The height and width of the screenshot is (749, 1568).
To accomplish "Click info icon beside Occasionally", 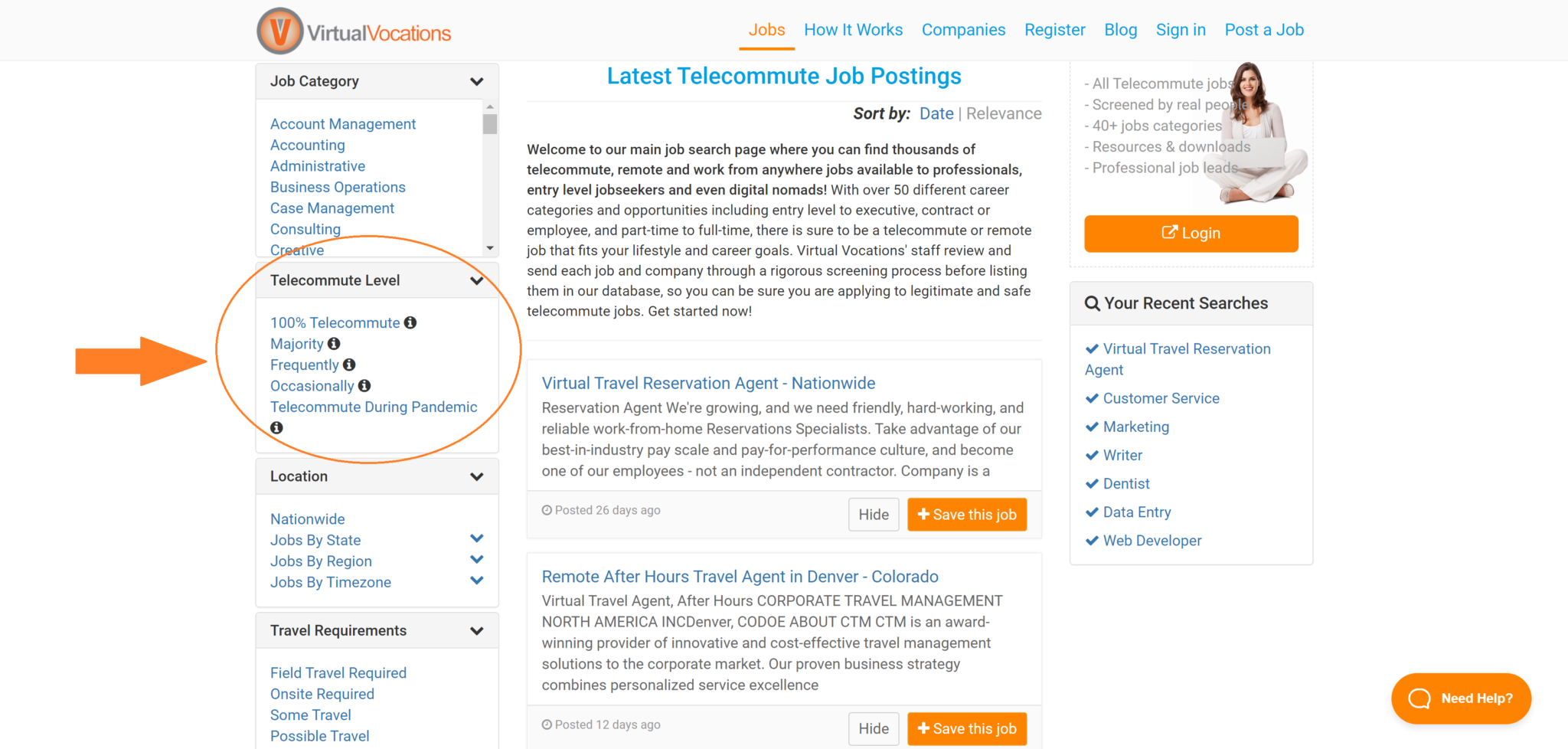I will click(x=364, y=385).
